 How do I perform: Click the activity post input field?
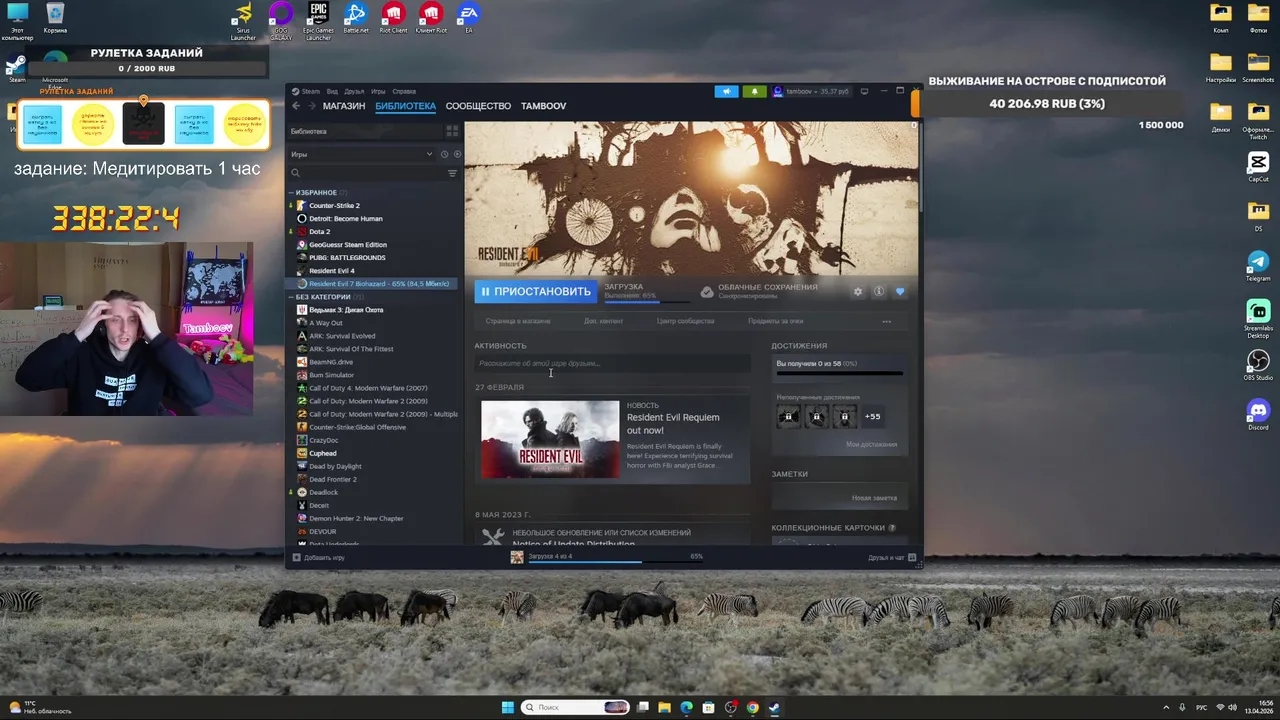point(612,363)
